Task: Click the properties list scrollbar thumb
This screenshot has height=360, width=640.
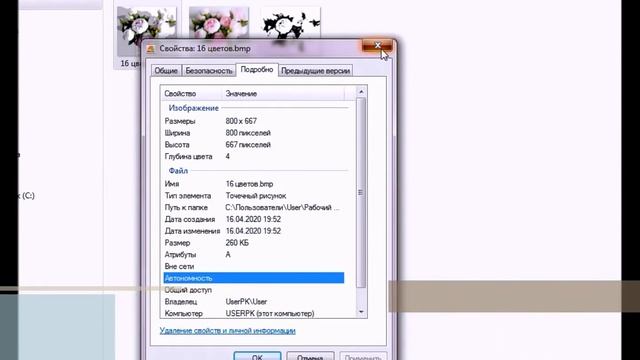Action: click(x=361, y=193)
